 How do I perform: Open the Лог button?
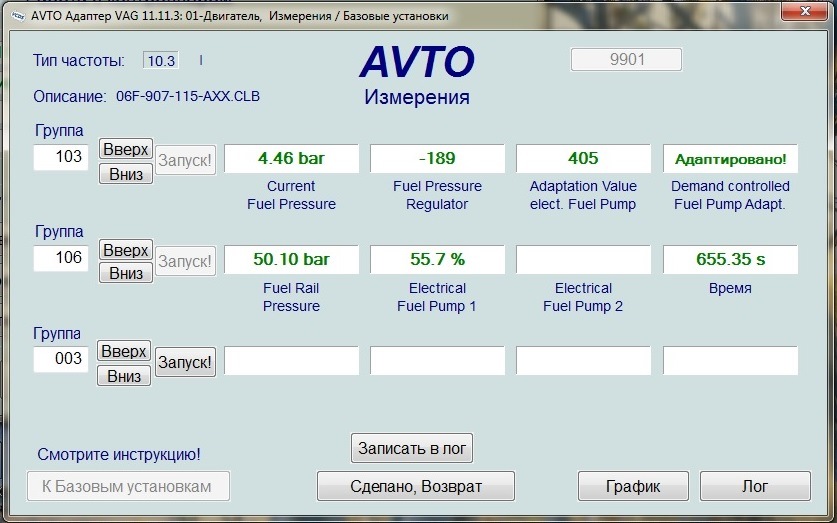click(755, 486)
